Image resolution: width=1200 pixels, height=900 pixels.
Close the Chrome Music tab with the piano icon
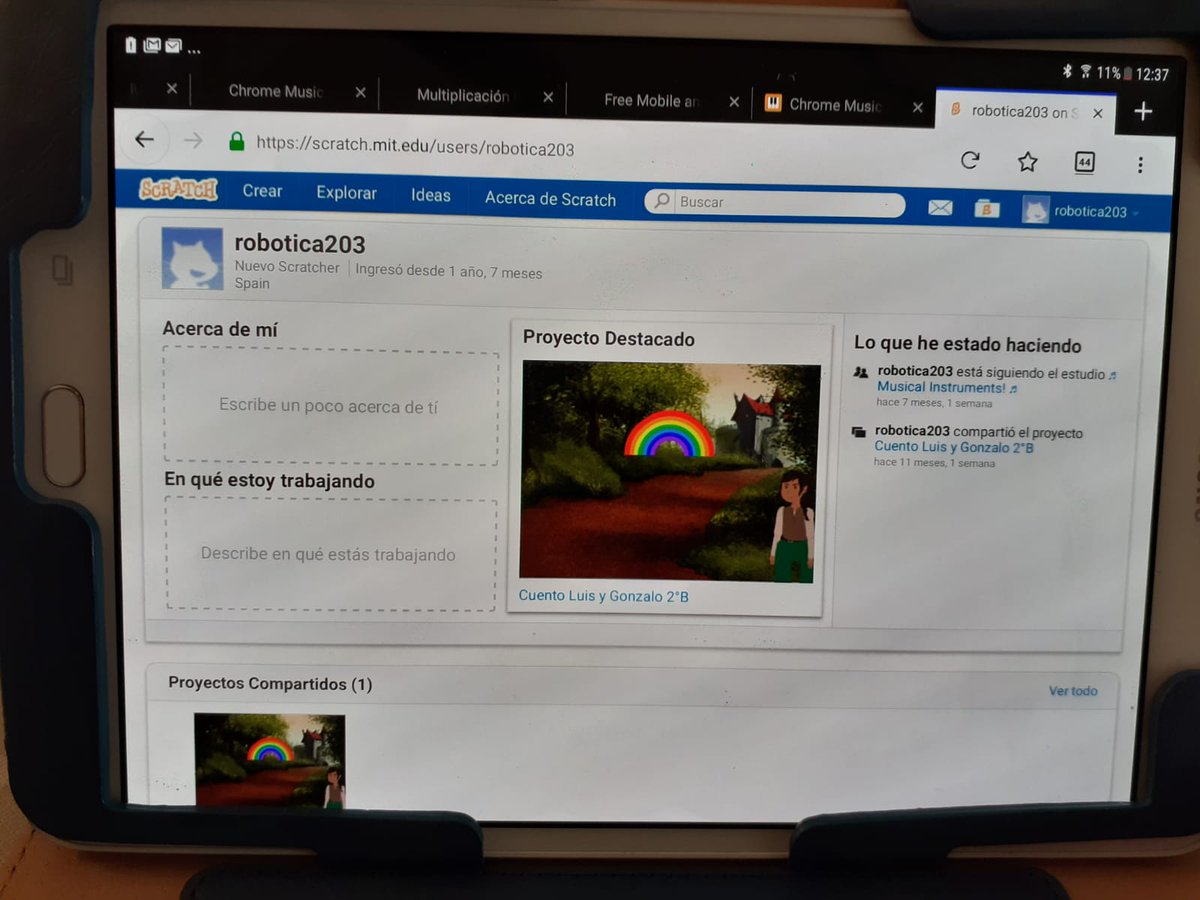(x=917, y=106)
